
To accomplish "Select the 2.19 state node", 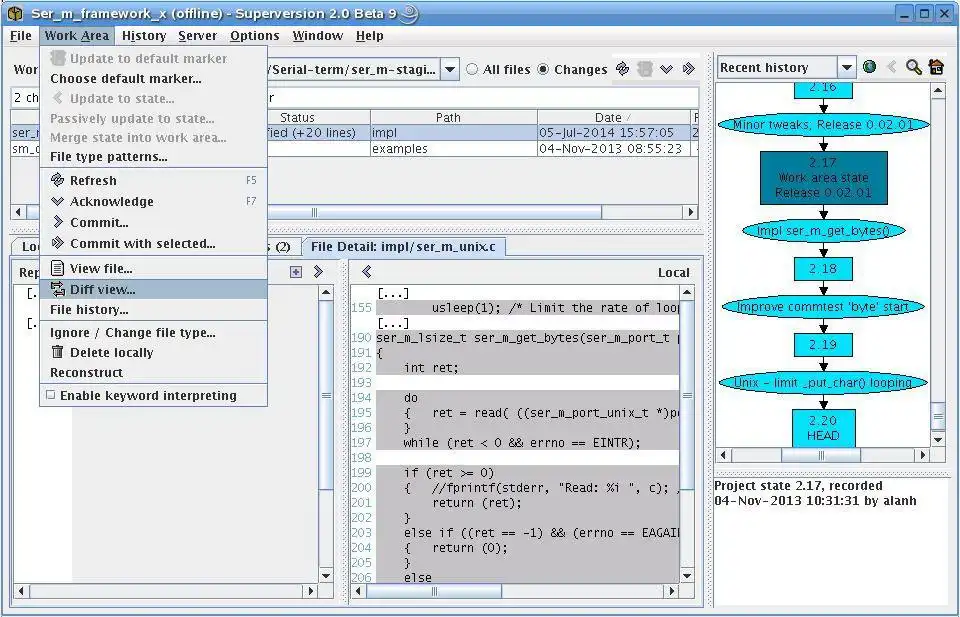I will pos(823,345).
